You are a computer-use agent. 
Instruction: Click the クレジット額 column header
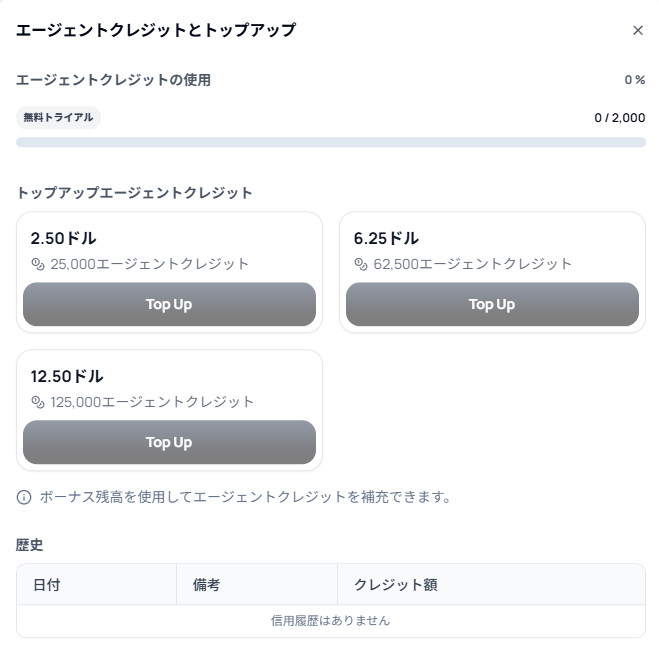(396, 585)
